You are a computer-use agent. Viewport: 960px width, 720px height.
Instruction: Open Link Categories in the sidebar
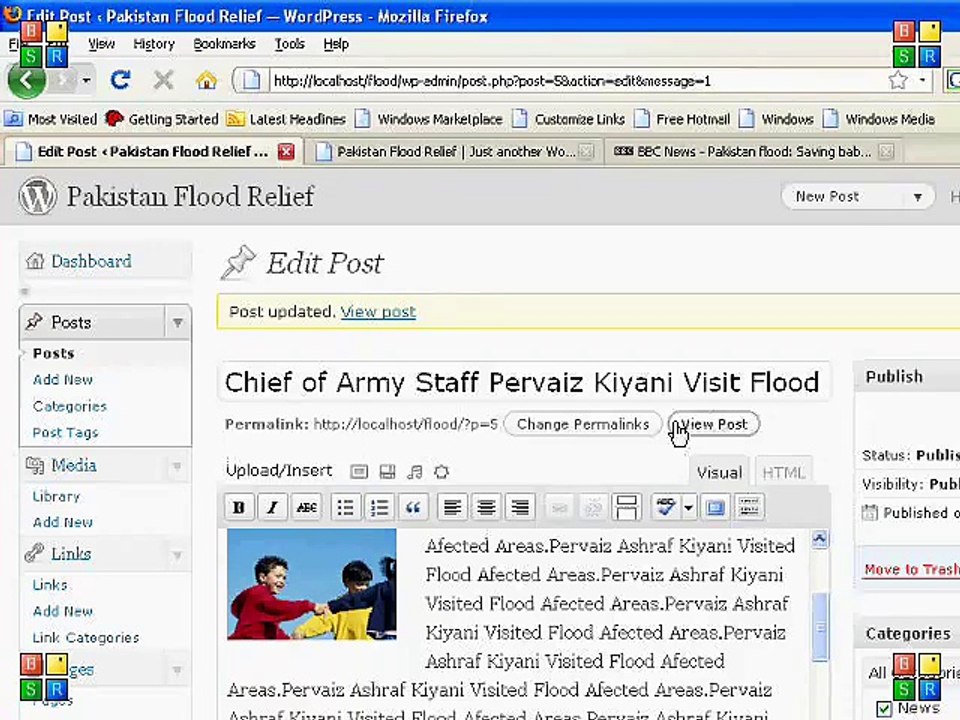86,637
